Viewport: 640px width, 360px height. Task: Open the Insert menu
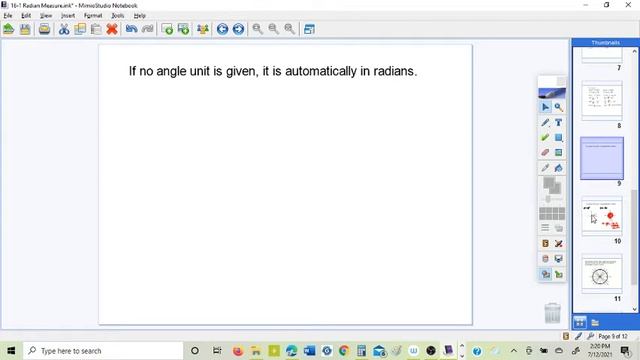(x=68, y=16)
